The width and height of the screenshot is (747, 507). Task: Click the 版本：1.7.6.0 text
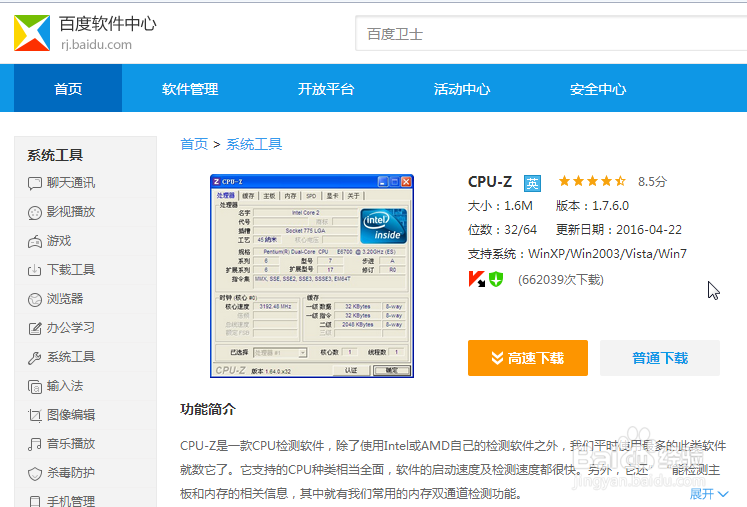tap(592, 206)
